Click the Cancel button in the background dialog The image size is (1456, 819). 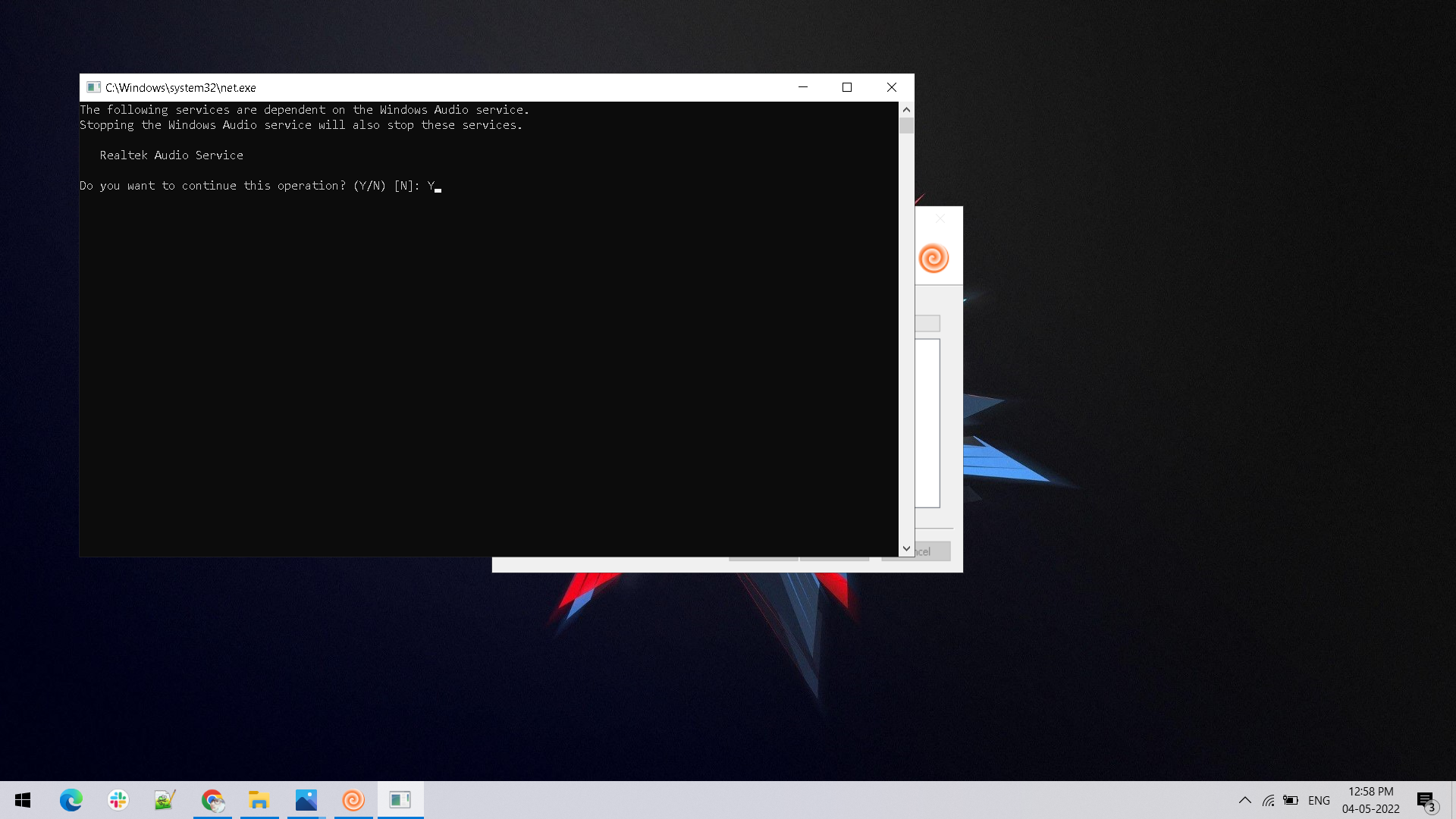pyautogui.click(x=932, y=551)
